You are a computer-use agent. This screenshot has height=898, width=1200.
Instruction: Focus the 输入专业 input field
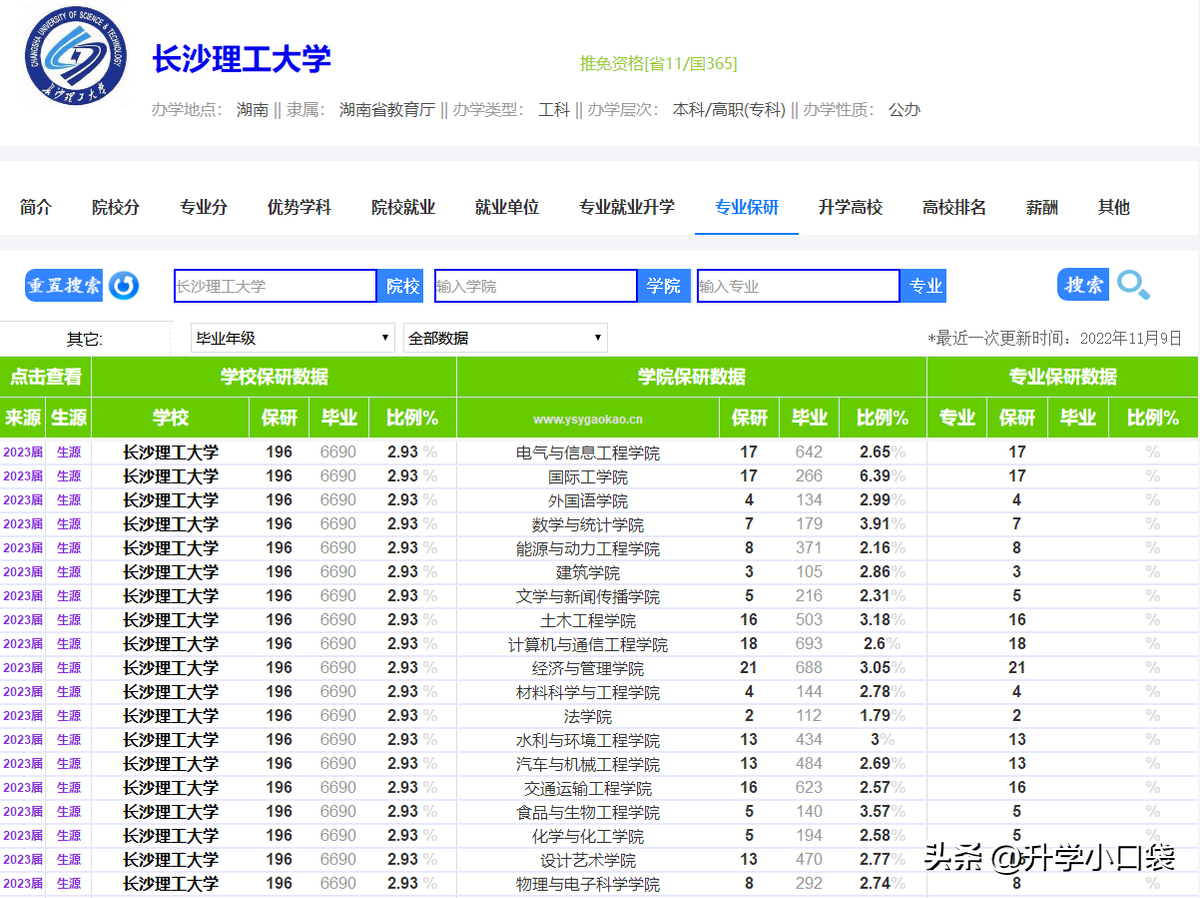(798, 286)
